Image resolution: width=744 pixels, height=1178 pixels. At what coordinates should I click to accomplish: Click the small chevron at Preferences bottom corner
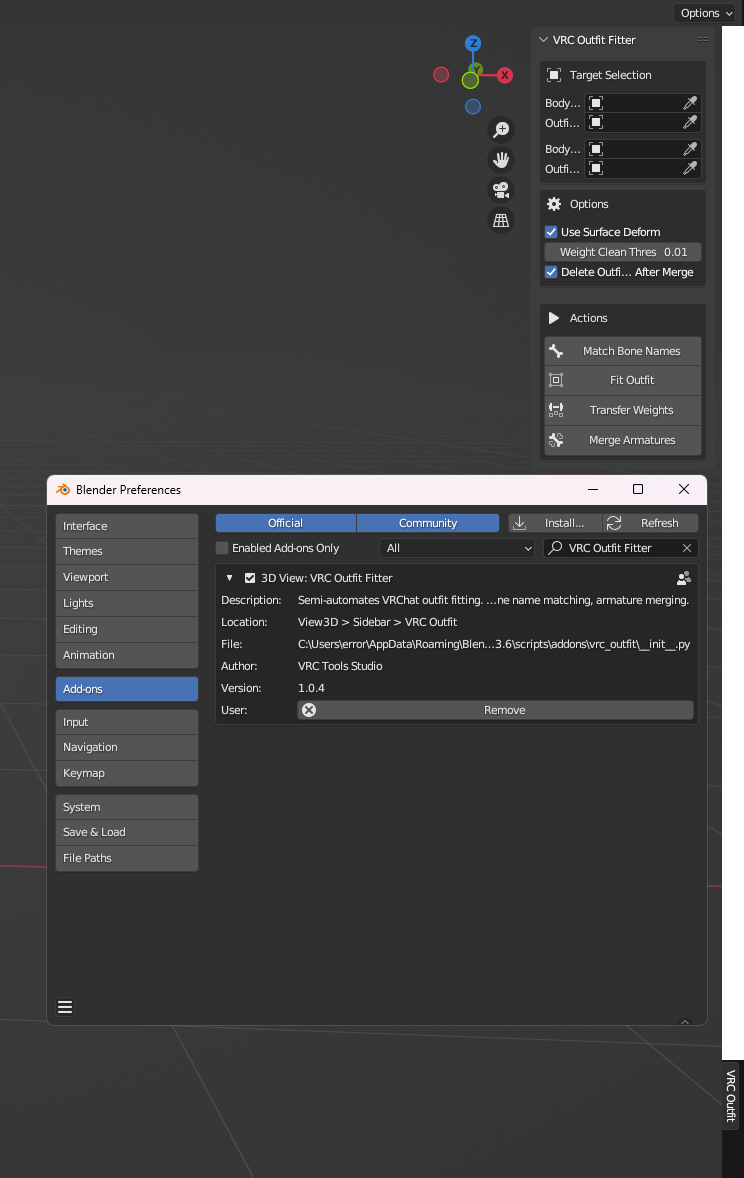(x=685, y=1022)
